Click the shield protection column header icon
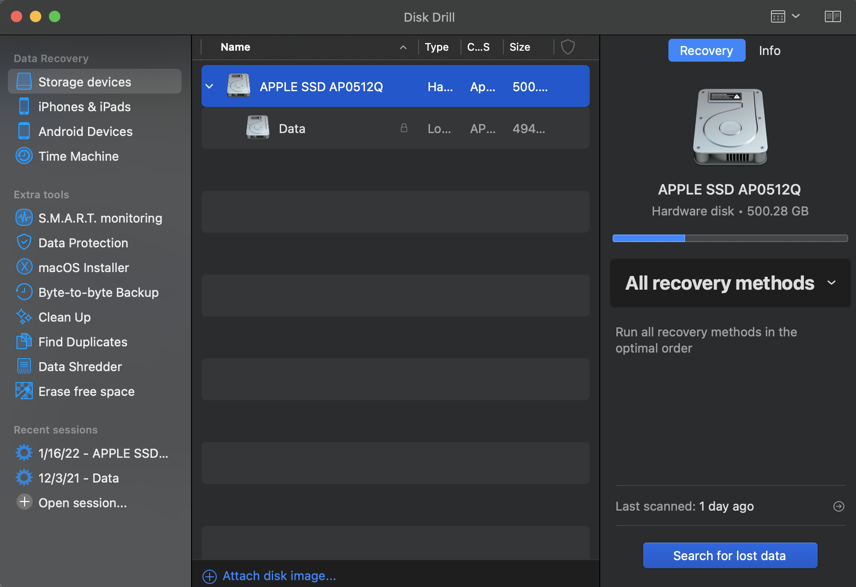 568,47
